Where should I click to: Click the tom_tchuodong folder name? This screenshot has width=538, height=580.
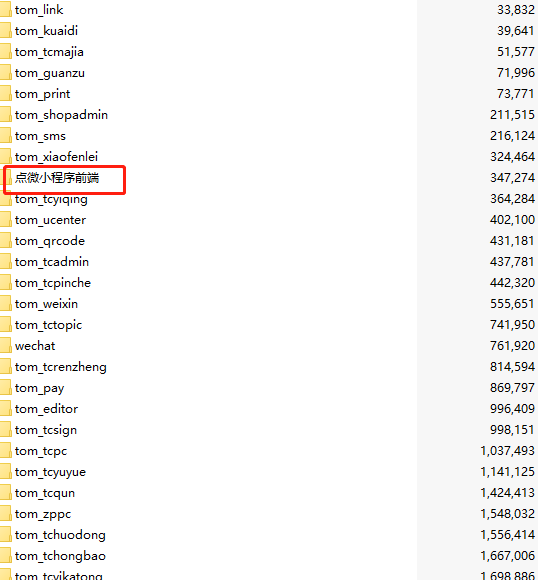pos(60,535)
